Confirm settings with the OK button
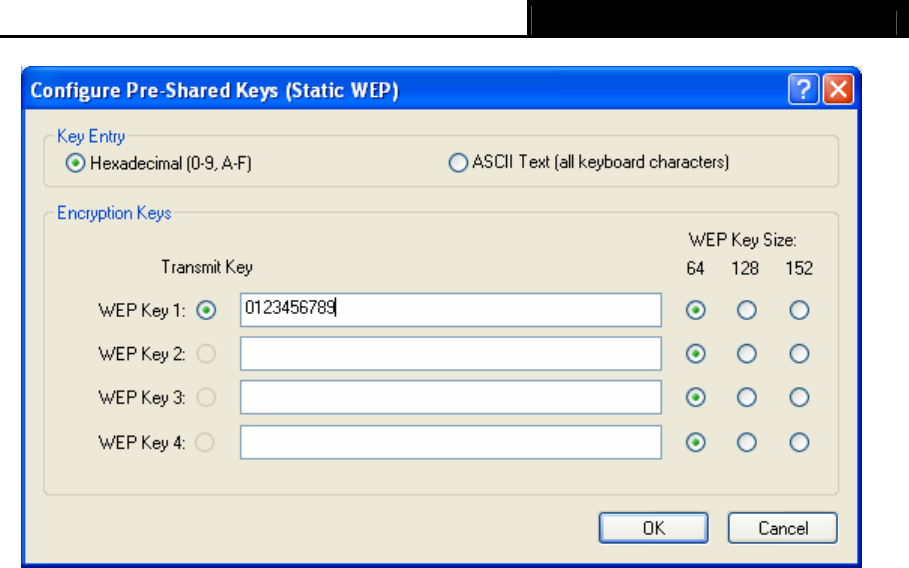This screenshot has width=909, height=568. (x=653, y=528)
